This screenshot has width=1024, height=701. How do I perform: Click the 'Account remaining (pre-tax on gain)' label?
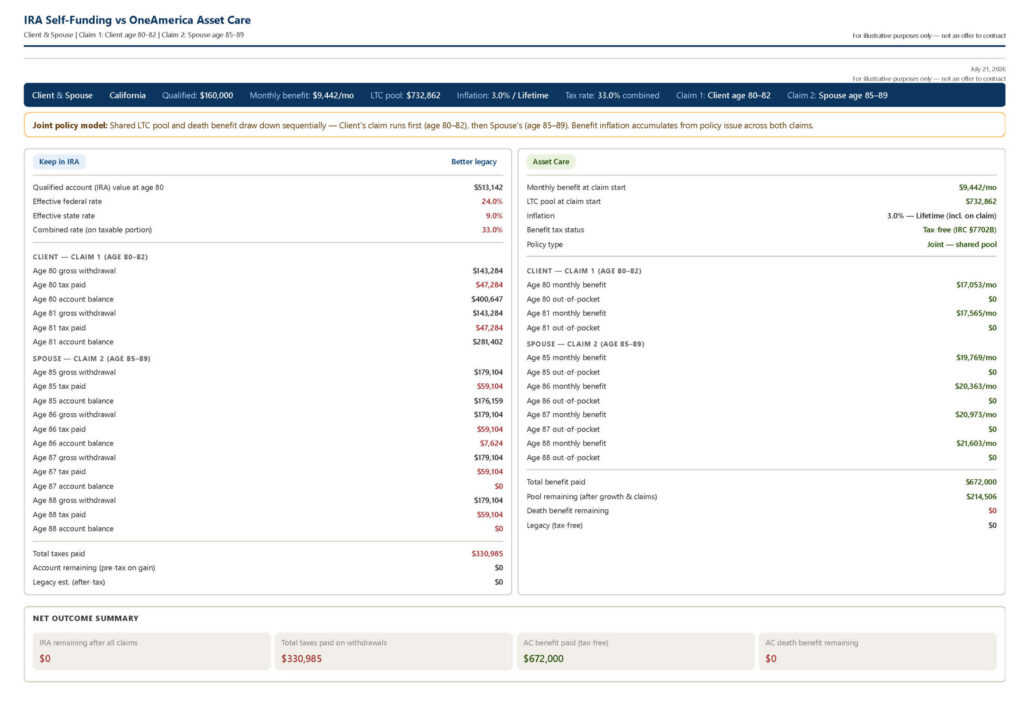click(94, 568)
